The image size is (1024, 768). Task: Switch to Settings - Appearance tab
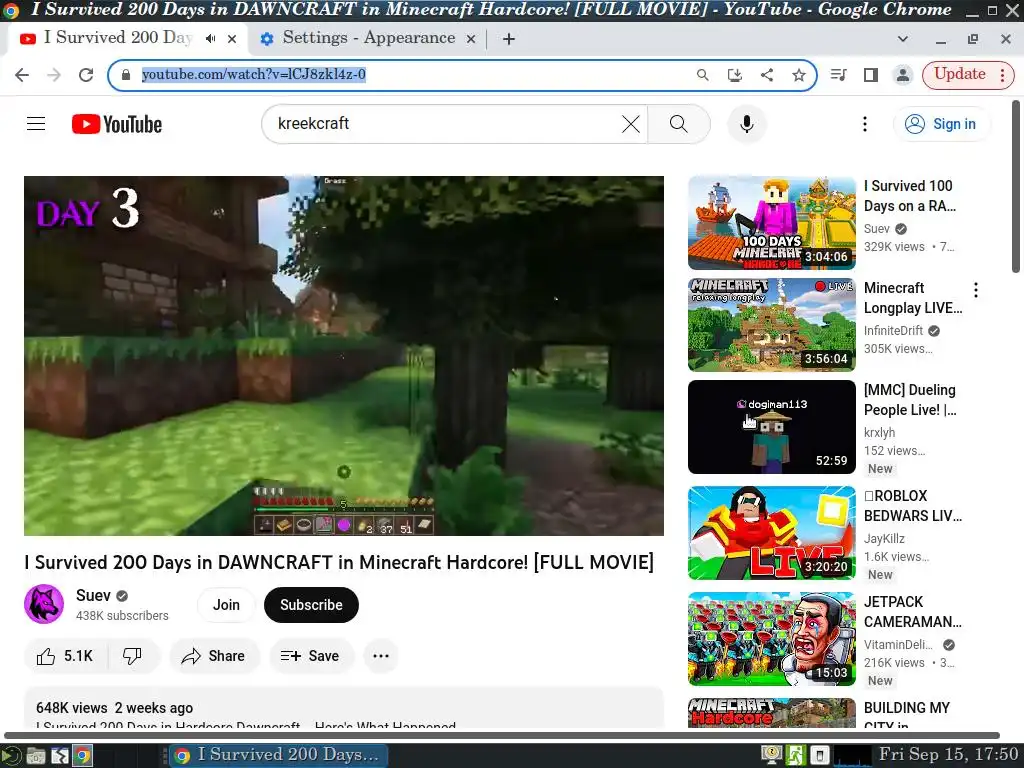point(368,39)
